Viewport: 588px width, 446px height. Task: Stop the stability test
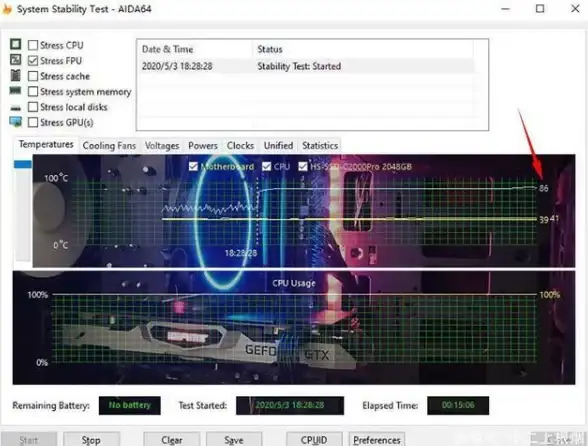(x=91, y=439)
